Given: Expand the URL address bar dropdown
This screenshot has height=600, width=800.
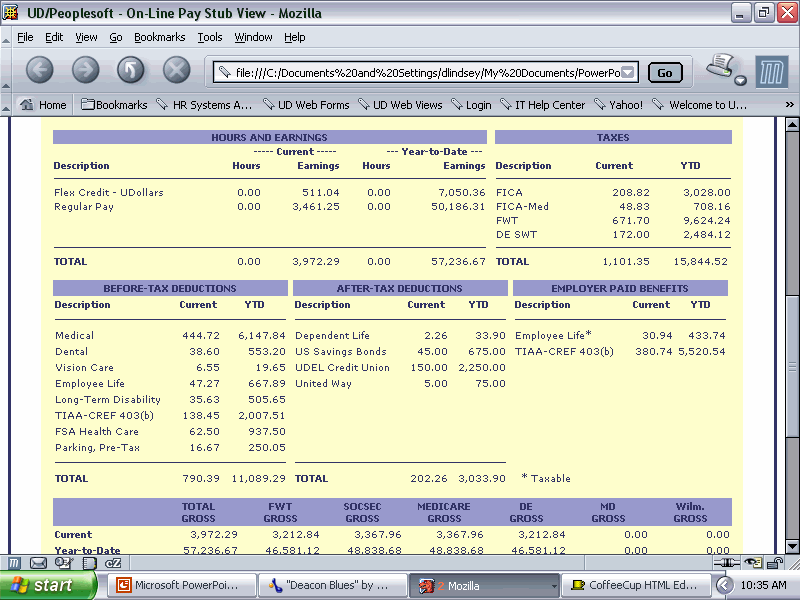Looking at the screenshot, I should [628, 72].
